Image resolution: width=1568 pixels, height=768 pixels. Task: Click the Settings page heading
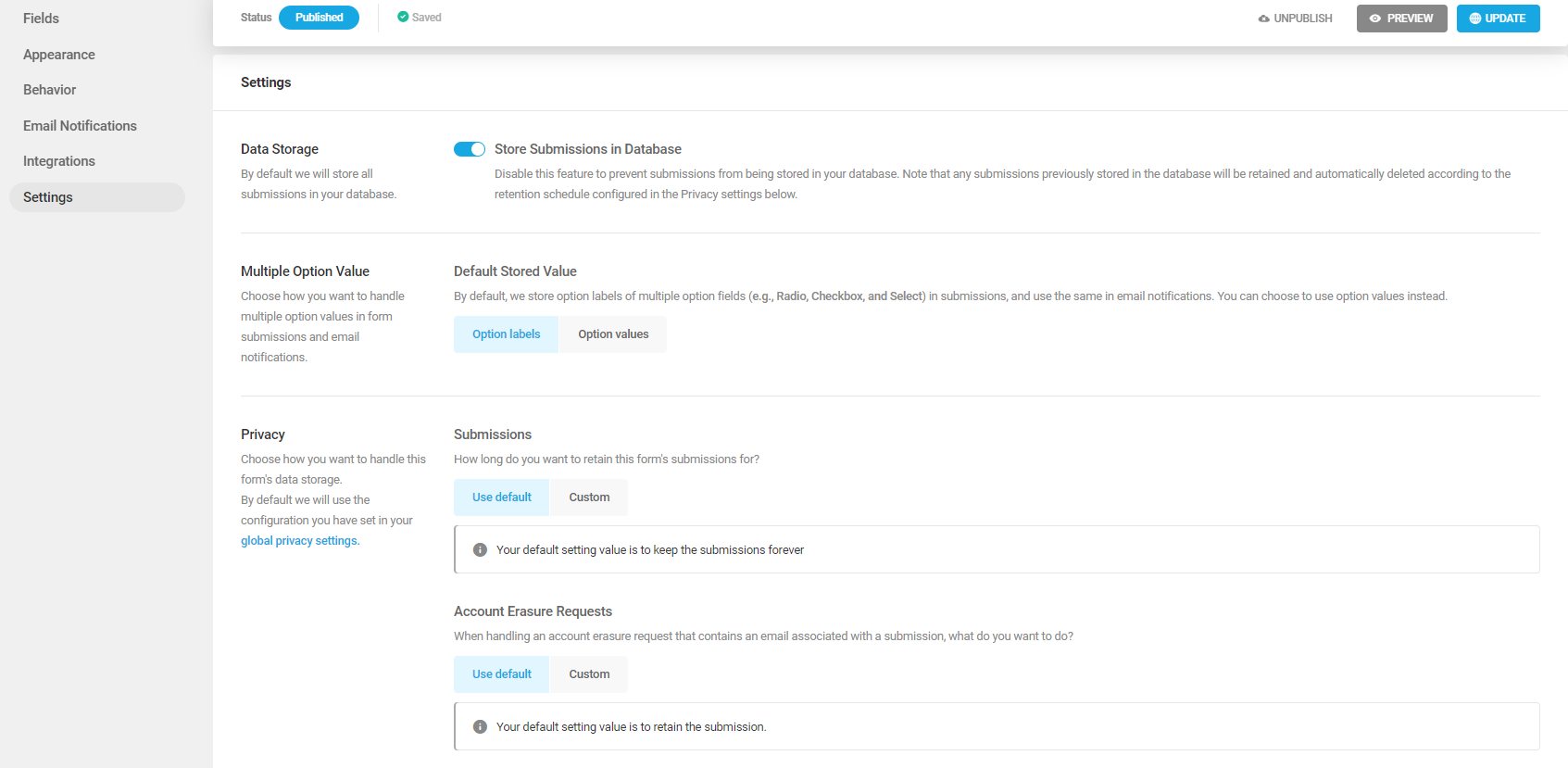tap(266, 82)
